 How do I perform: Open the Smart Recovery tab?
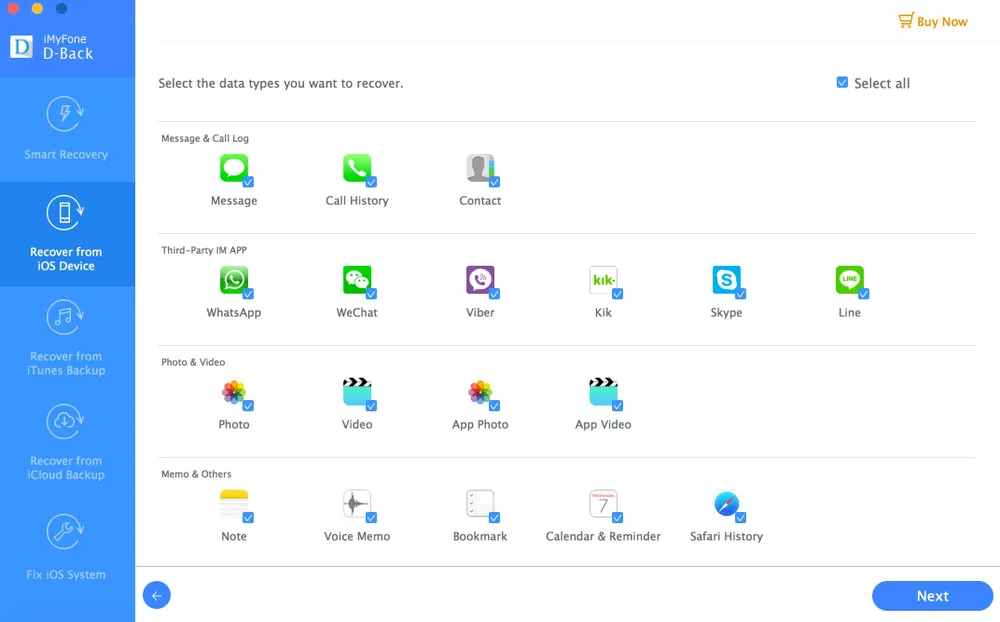(x=66, y=129)
